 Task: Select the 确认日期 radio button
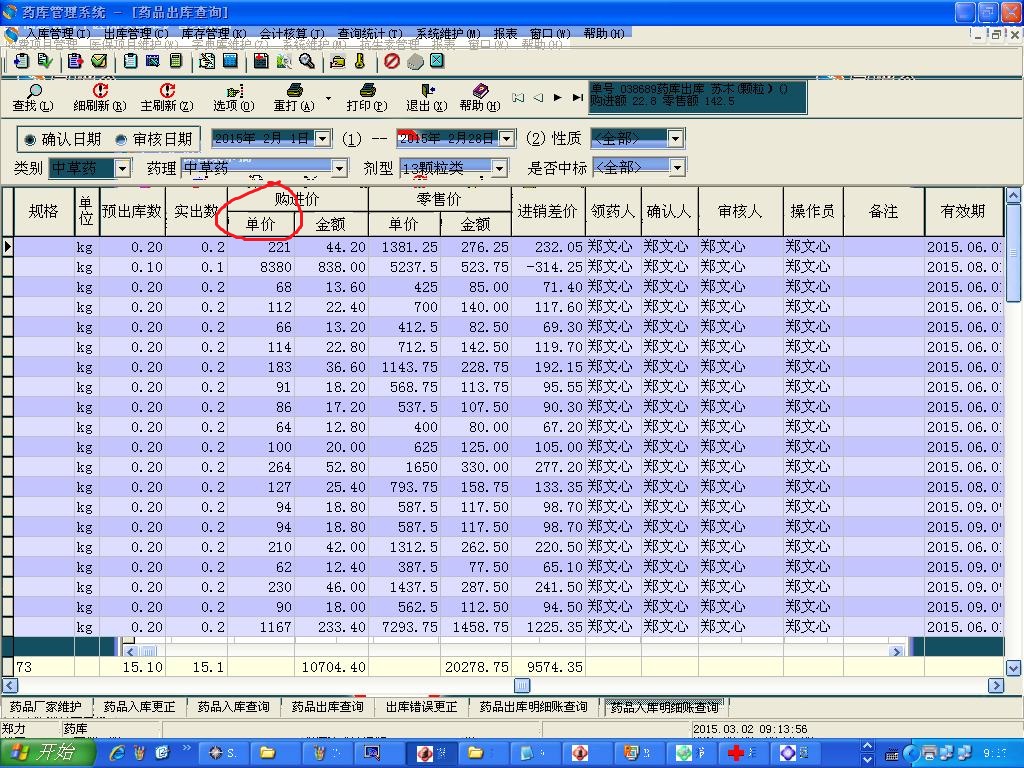tap(30, 139)
